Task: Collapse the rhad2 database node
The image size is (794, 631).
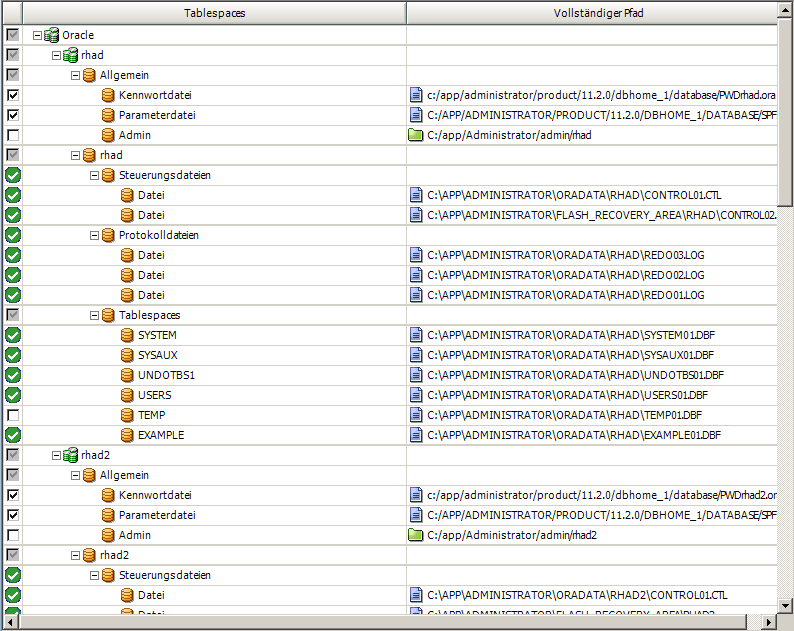Action: click(x=56, y=455)
